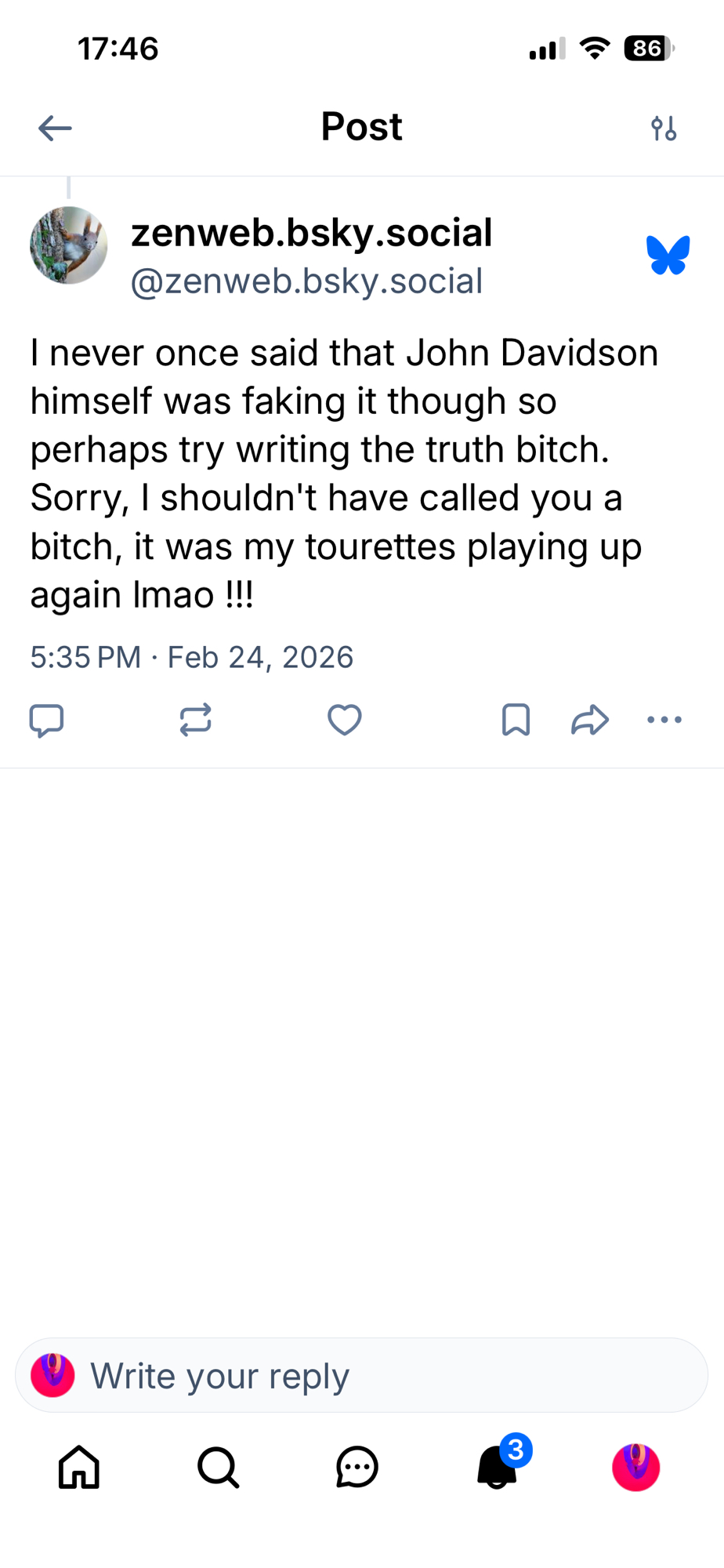724x1568 pixels.
Task: Open the Chat messages tab
Action: 357,1467
